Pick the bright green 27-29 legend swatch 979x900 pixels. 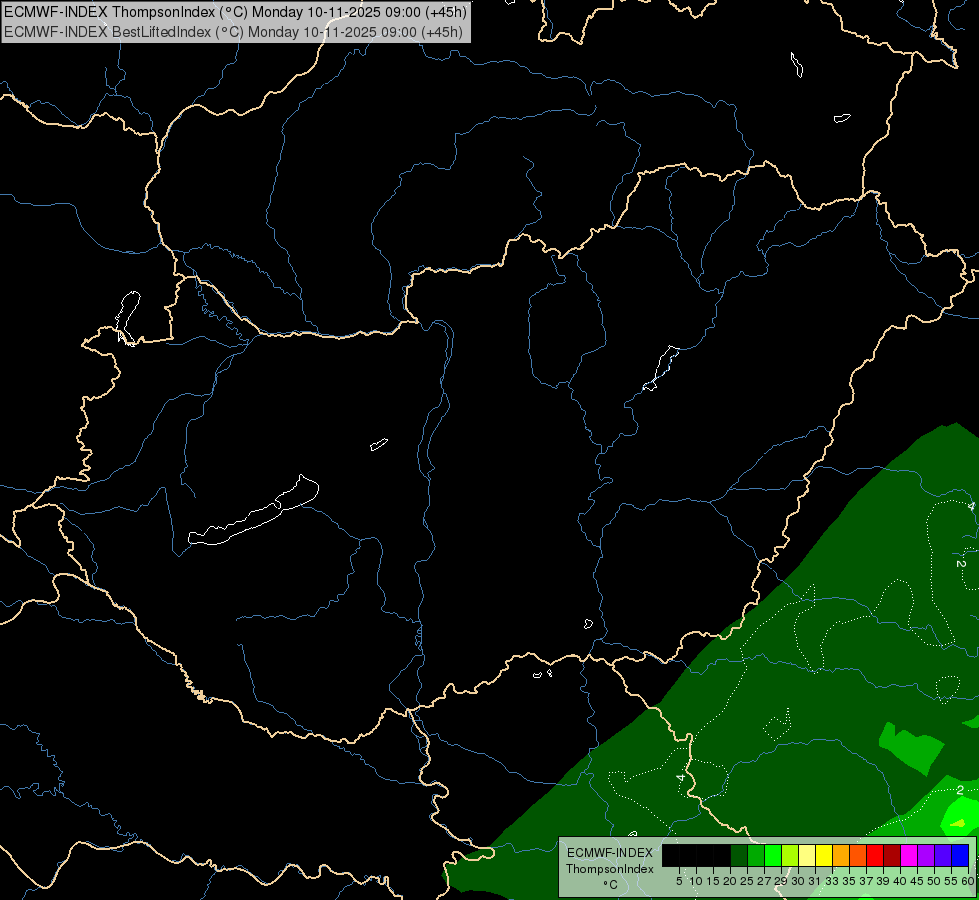point(773,855)
